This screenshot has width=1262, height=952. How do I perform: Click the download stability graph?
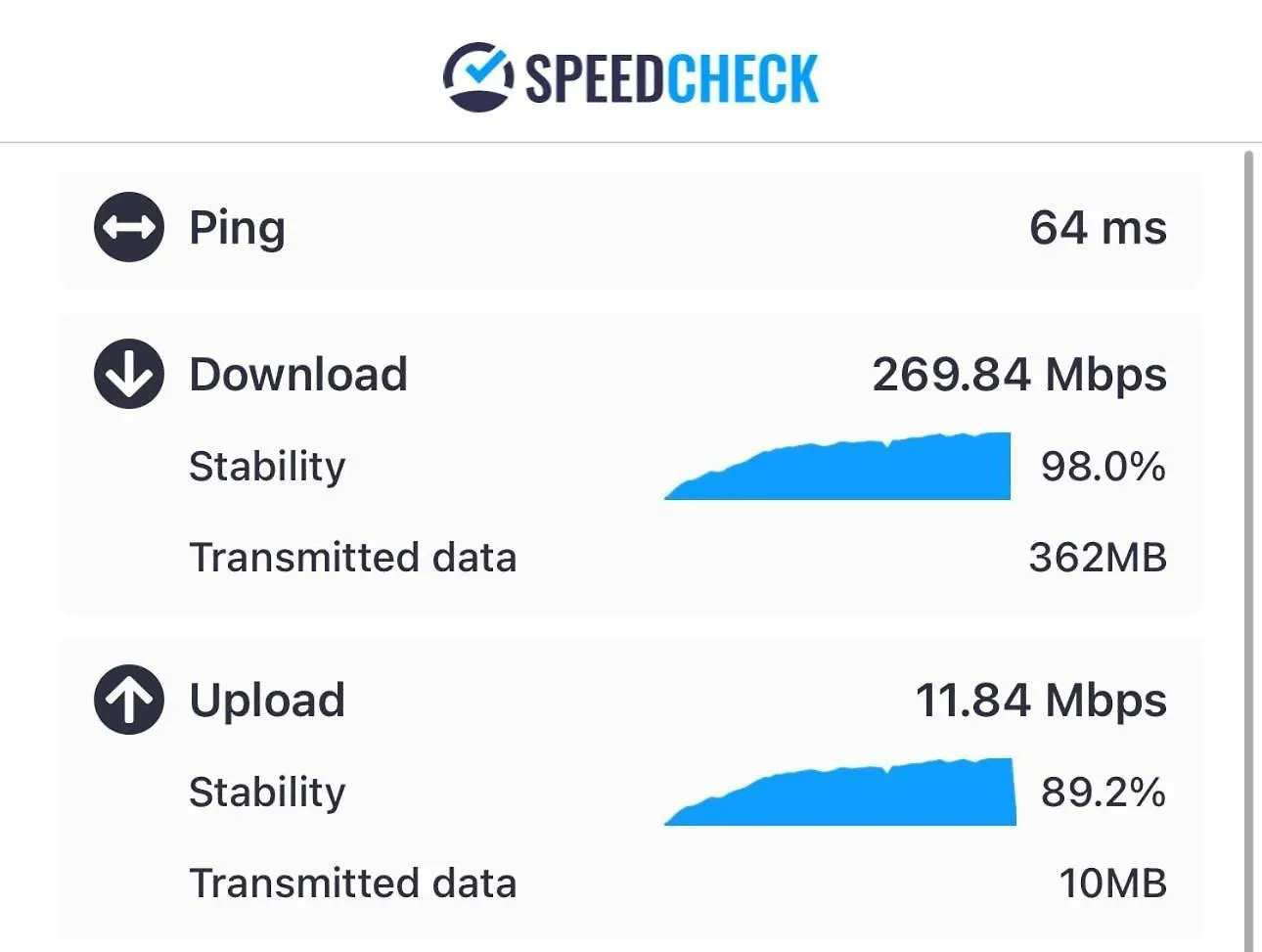pos(837,466)
